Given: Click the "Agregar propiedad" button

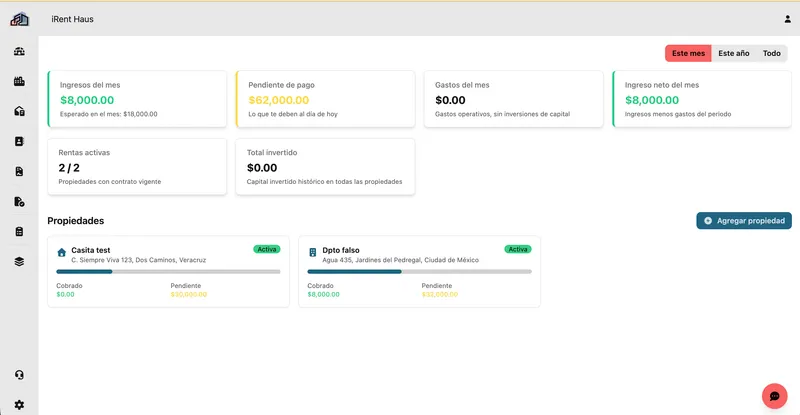Looking at the screenshot, I should click(x=744, y=221).
